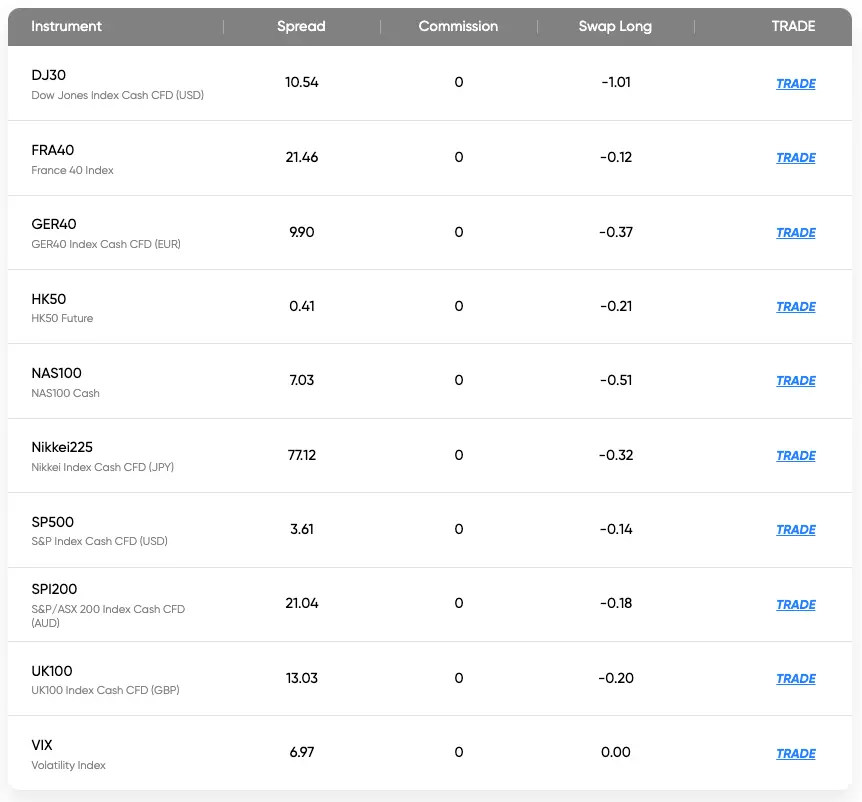This screenshot has height=802, width=862.
Task: Trade the VIX Volatility Index
Action: (795, 754)
